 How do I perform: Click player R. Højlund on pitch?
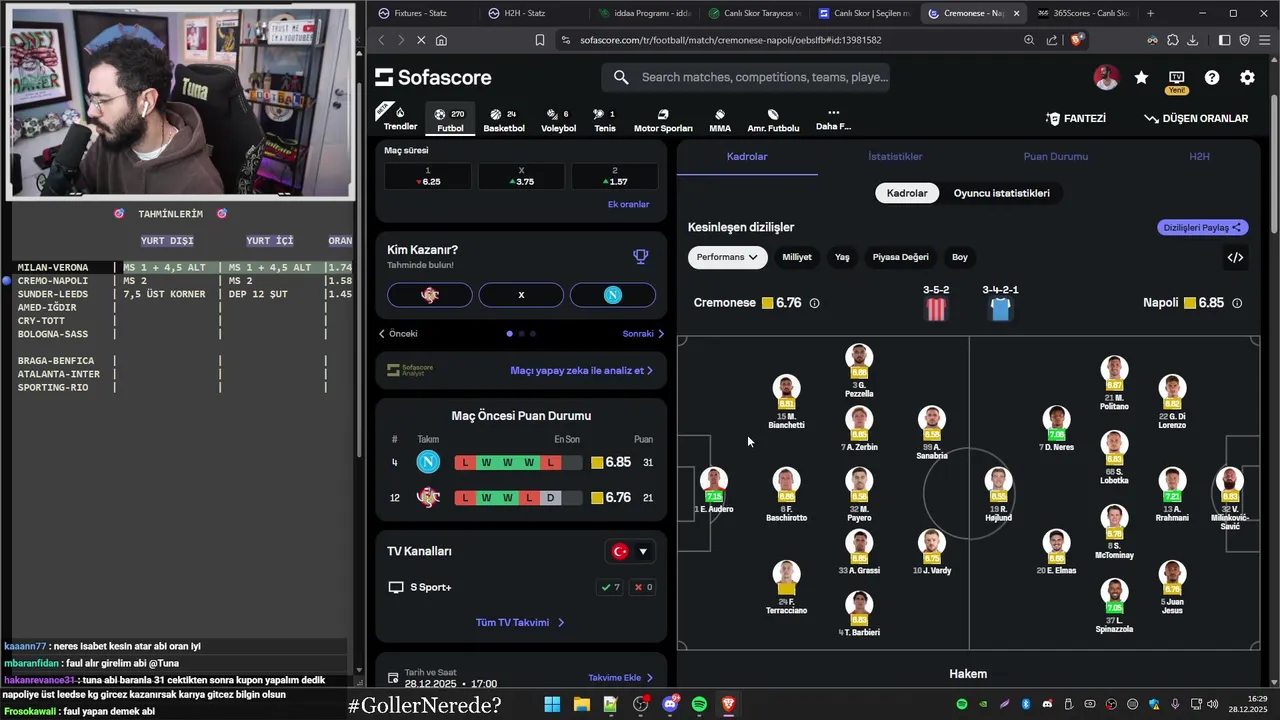998,495
